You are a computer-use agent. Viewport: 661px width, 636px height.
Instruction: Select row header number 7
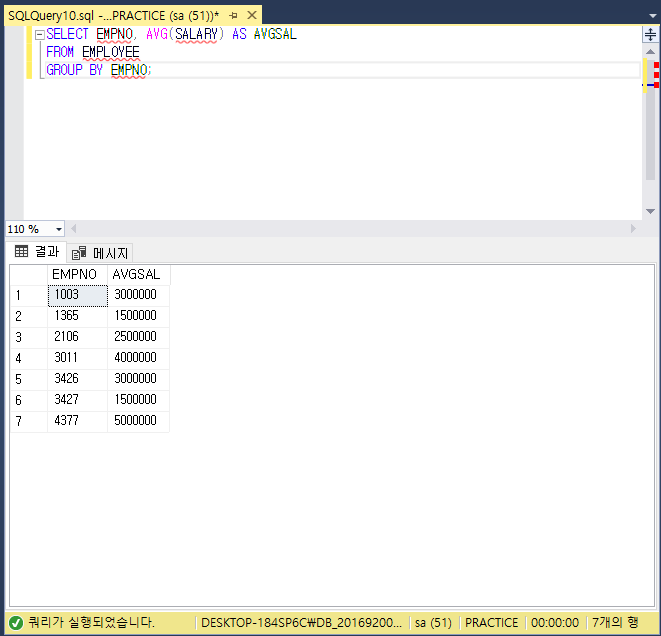[29, 422]
